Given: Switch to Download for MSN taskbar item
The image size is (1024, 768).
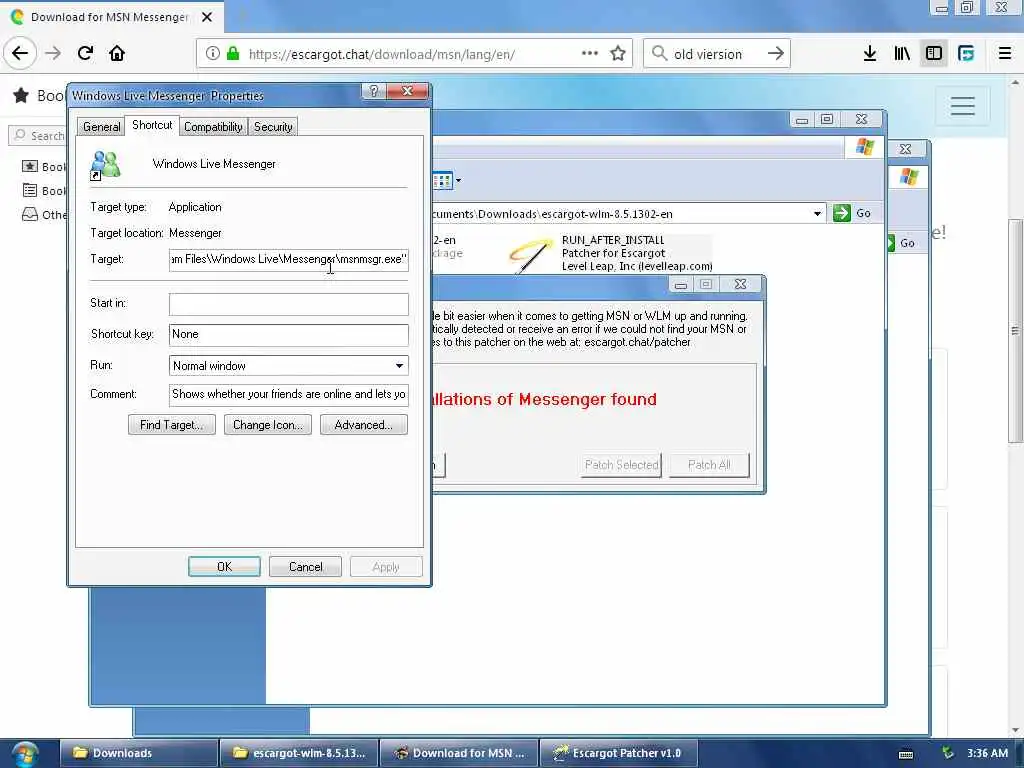Looking at the screenshot, I should click(x=459, y=754).
